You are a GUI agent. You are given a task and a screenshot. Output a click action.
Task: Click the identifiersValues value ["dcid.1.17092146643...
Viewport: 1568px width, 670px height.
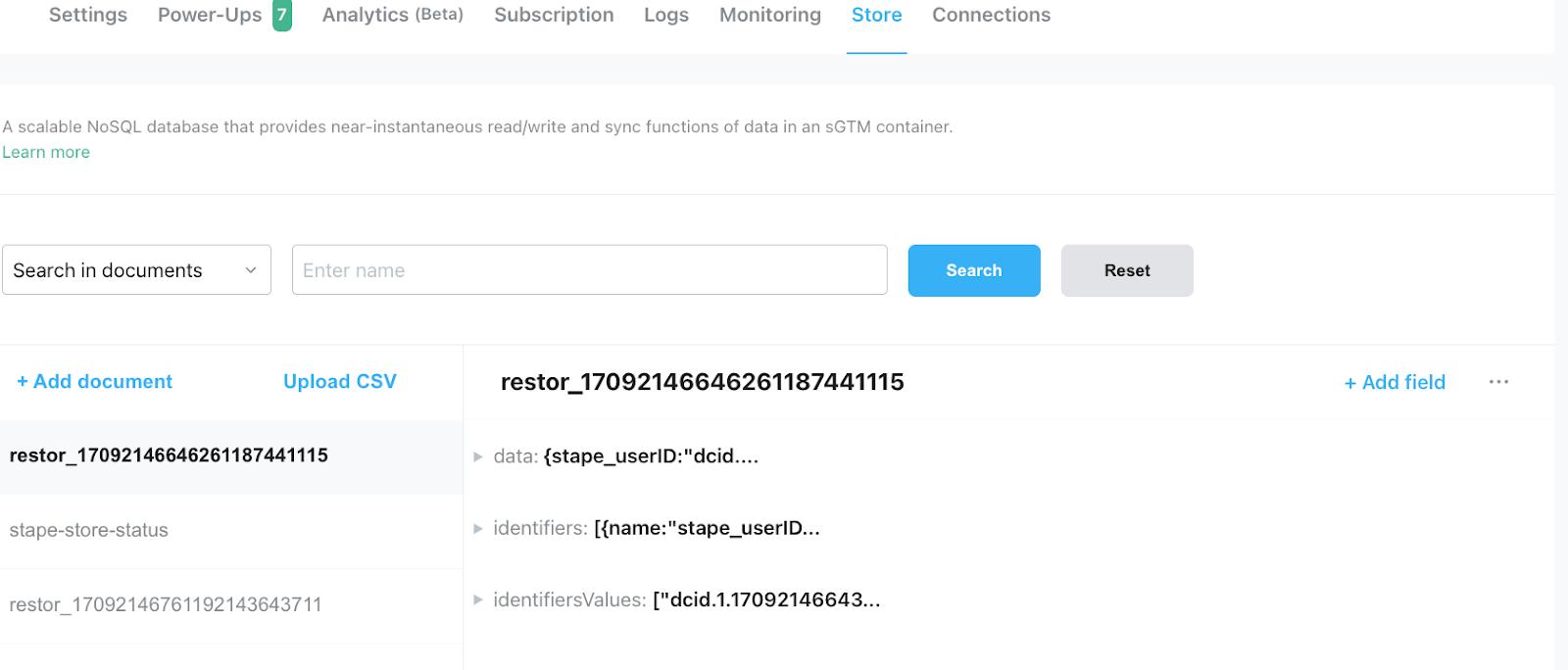[x=766, y=599]
